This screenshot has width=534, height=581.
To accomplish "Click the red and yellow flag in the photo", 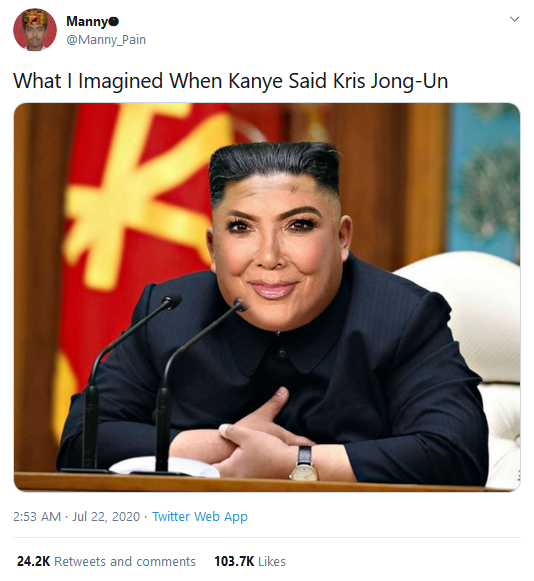I will coord(141,237).
